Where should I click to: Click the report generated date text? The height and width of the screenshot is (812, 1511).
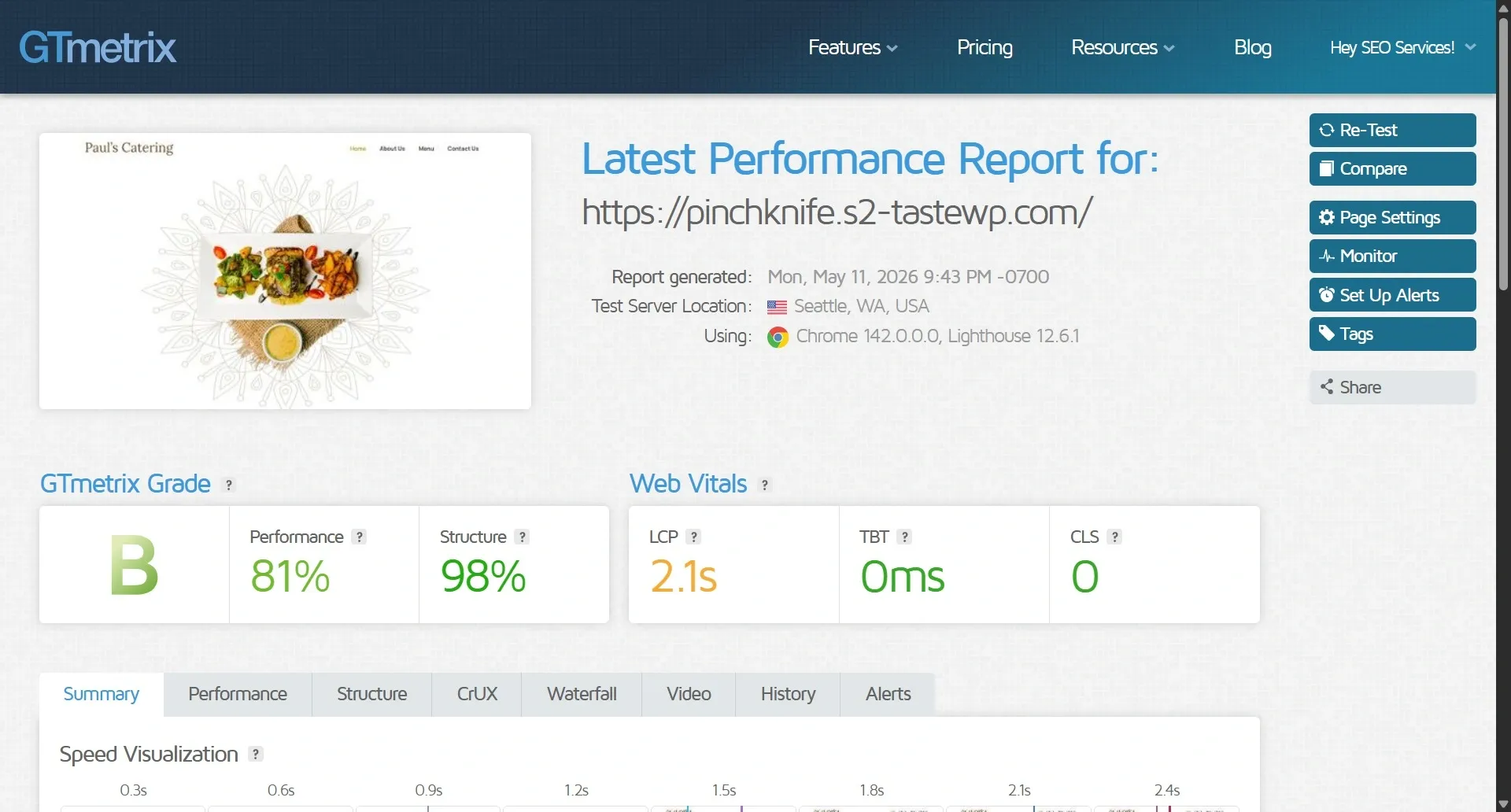coord(908,277)
